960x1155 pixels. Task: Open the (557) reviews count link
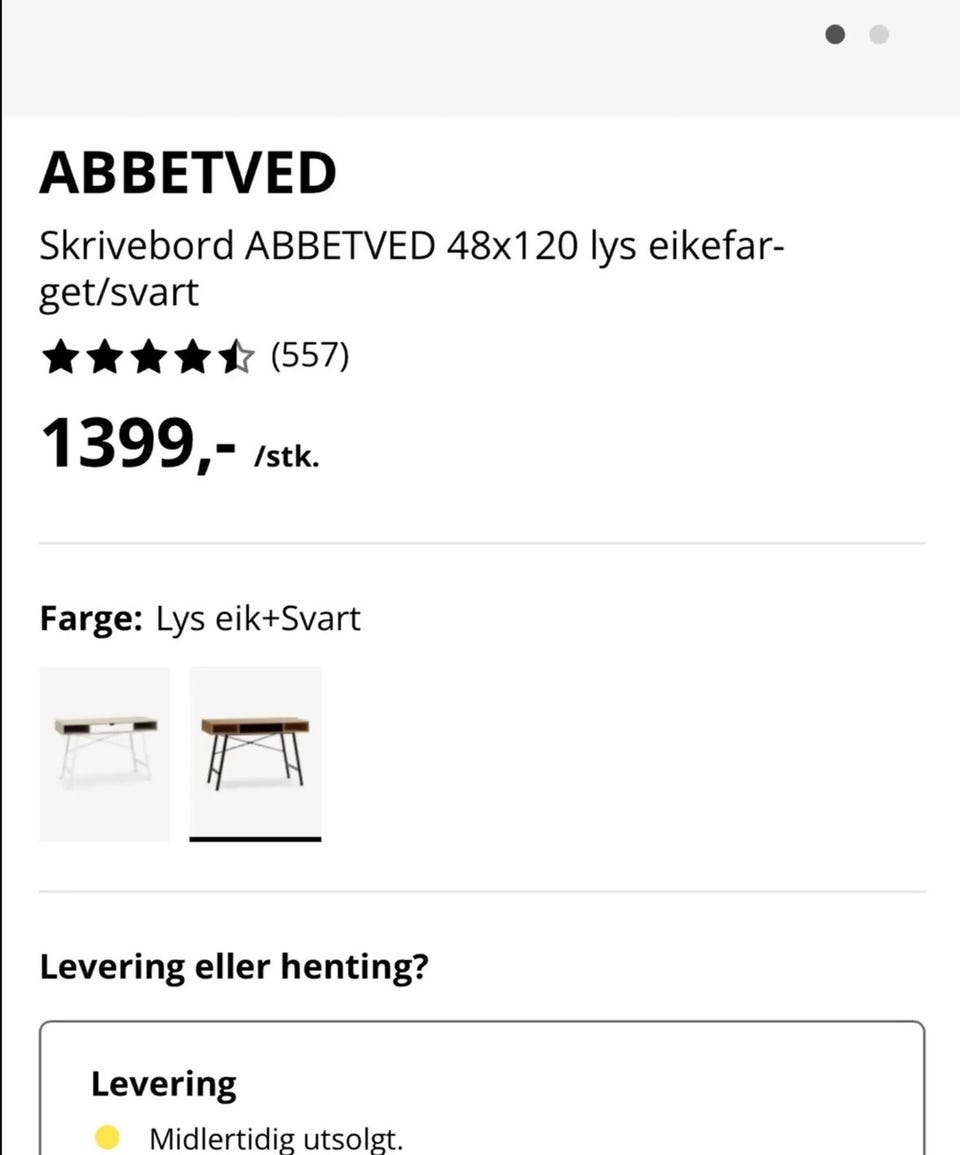click(310, 355)
